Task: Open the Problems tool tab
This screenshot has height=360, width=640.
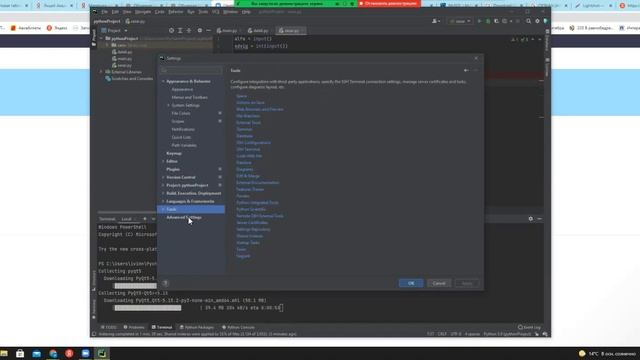Action: (134, 327)
